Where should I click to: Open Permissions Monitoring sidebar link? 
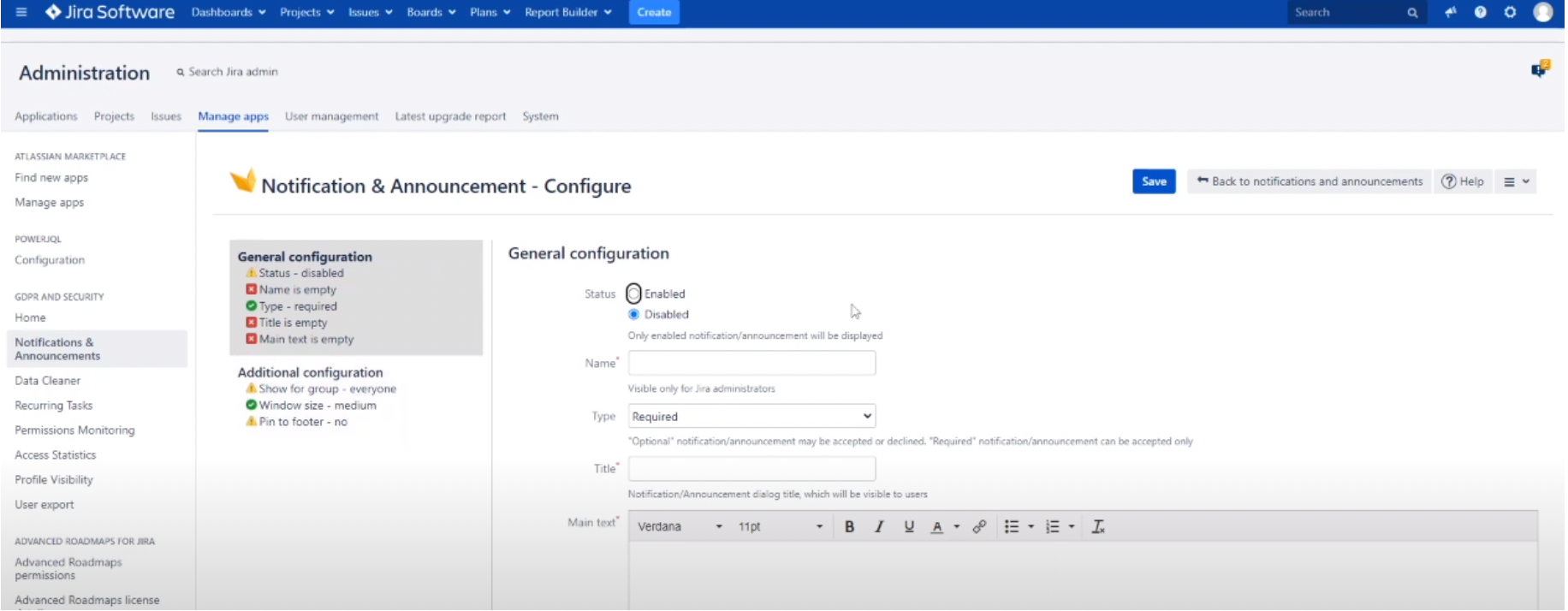pos(74,430)
